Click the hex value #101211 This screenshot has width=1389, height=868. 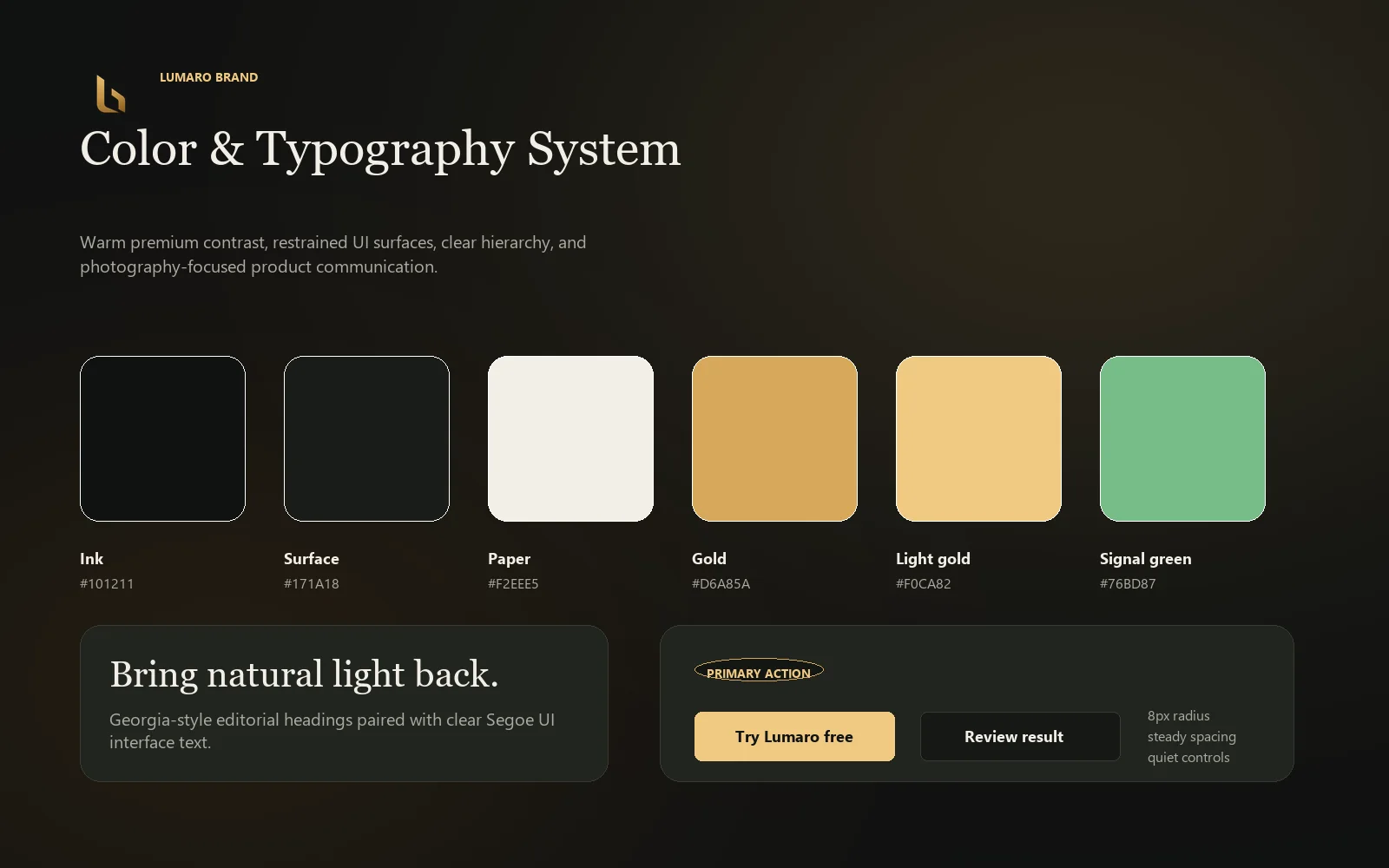107,583
